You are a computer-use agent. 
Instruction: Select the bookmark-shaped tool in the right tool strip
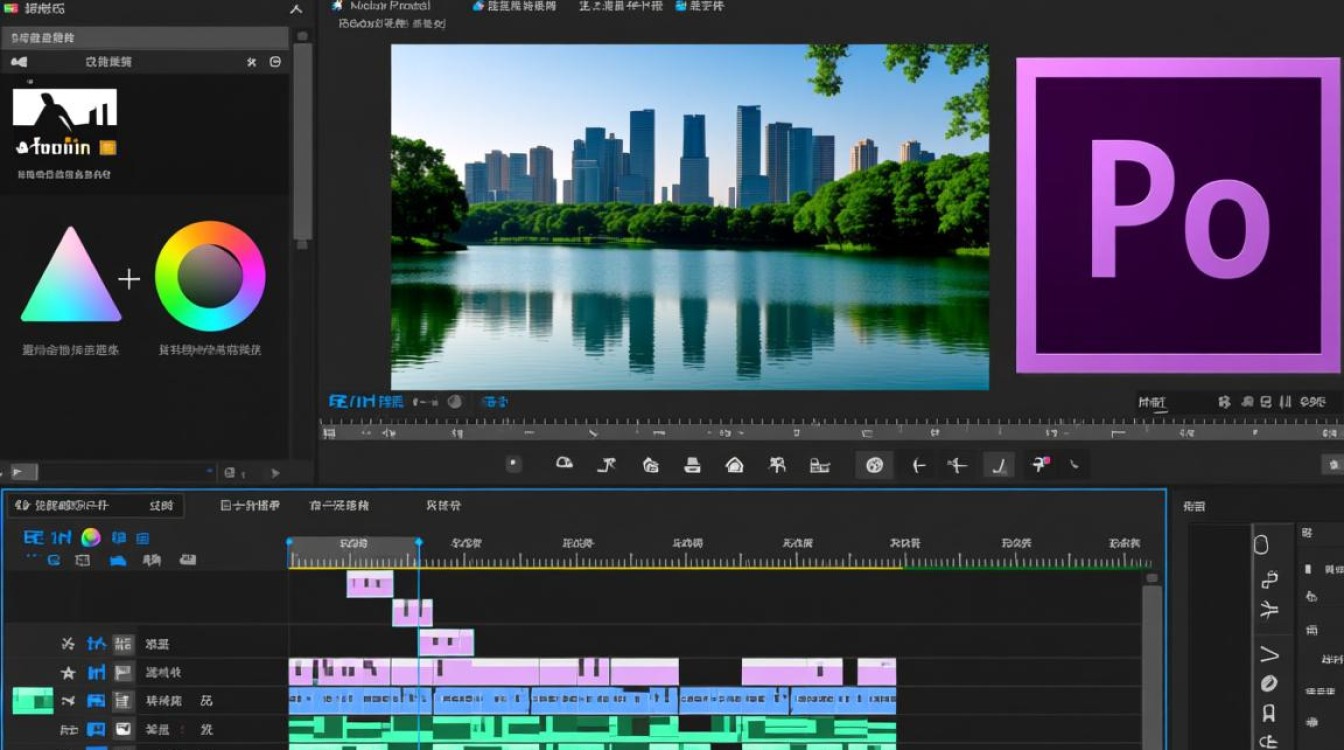1269,713
